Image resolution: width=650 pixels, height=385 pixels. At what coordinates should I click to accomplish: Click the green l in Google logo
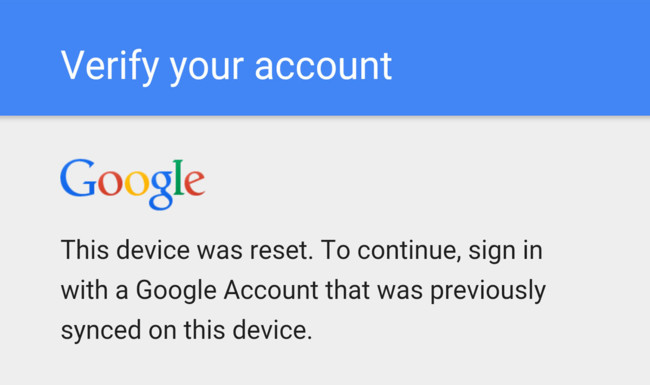pyautogui.click(x=179, y=177)
